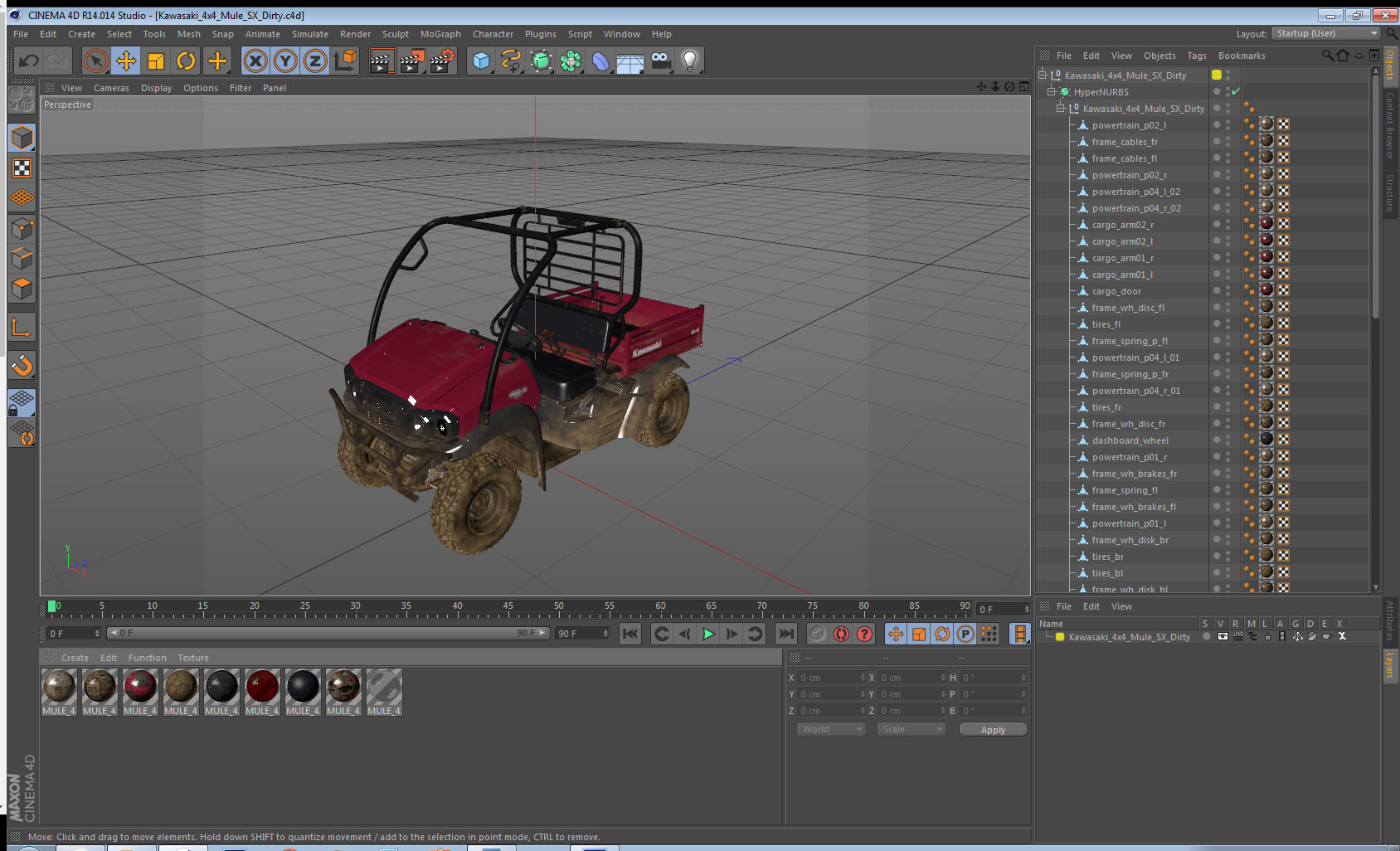
Task: Collapse the top Kawasaki_4x4_Mule_SX_Dirty object
Action: pos(1043,75)
